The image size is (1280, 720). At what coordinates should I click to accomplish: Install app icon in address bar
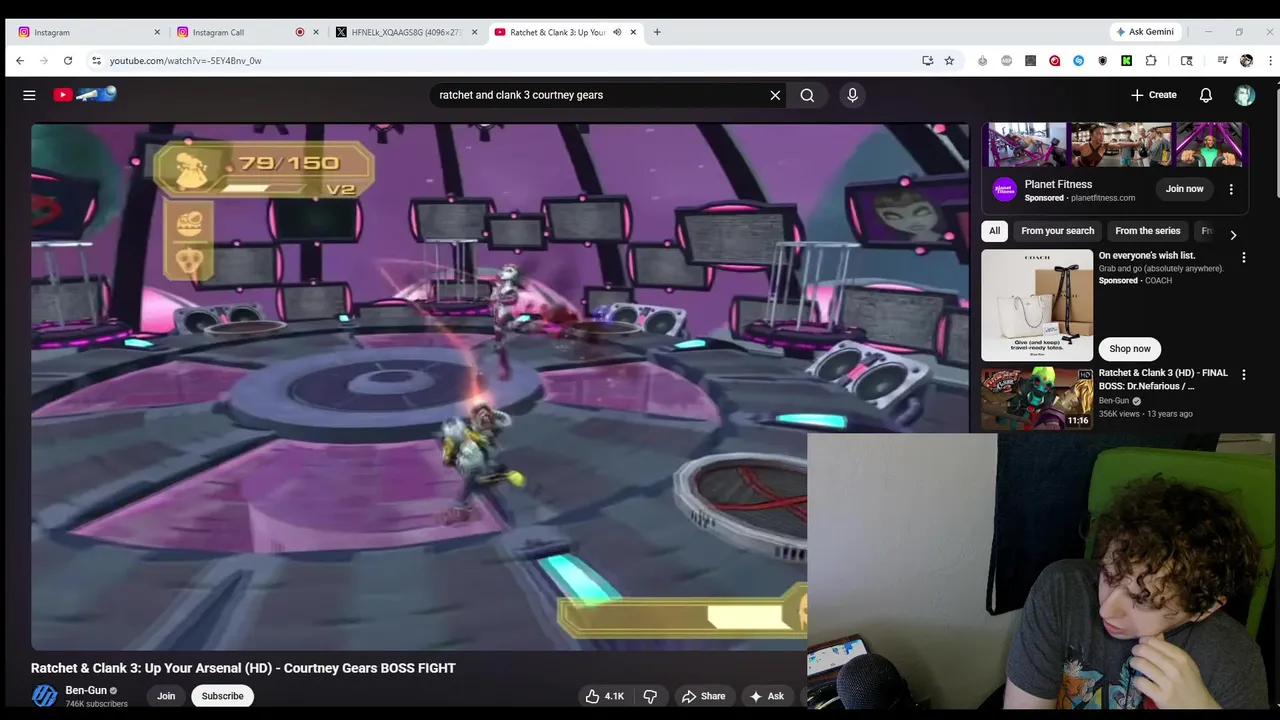(x=928, y=61)
